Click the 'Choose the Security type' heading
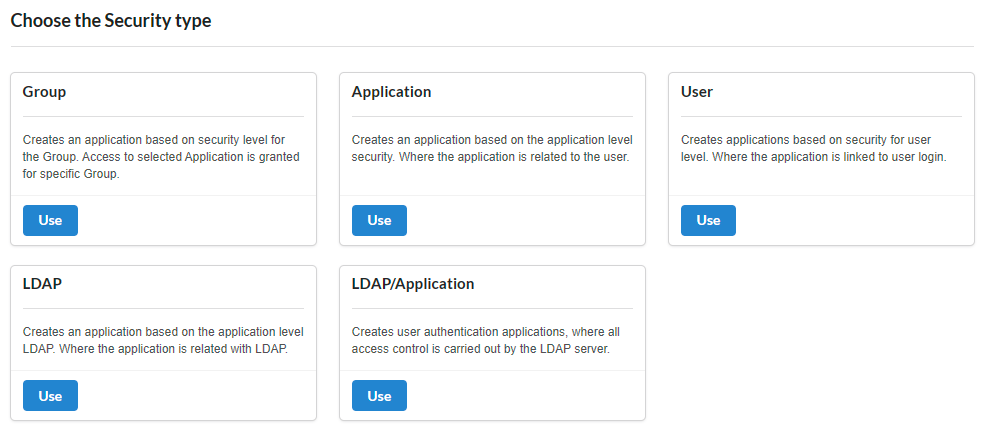 coord(111,21)
